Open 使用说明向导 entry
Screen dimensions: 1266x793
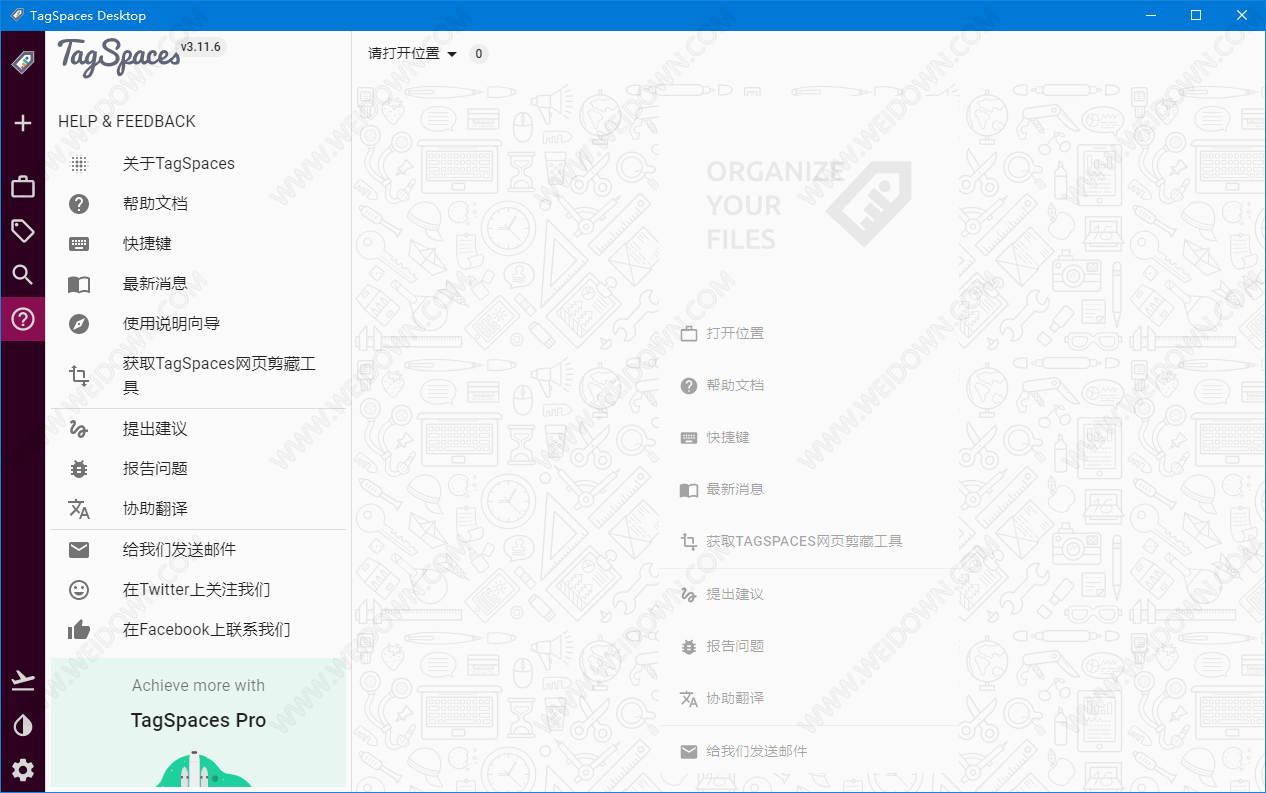pyautogui.click(x=199, y=324)
